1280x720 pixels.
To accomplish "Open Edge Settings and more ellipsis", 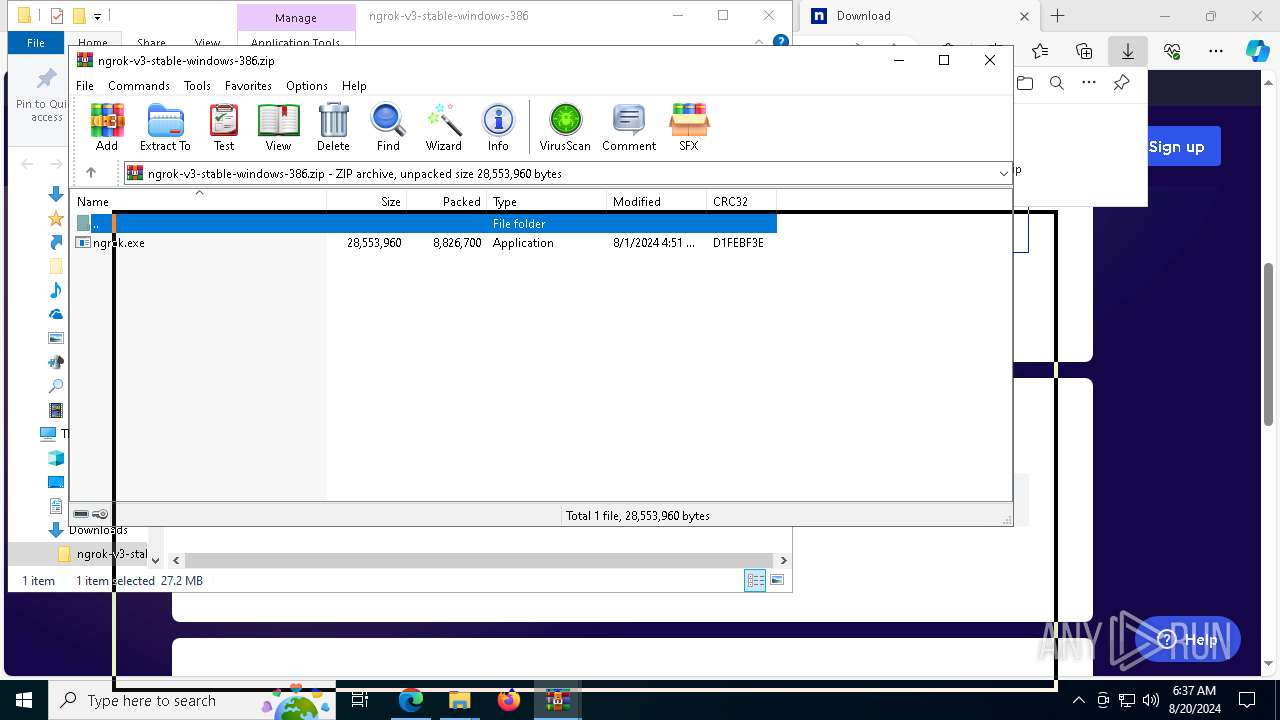I will tap(1216, 51).
